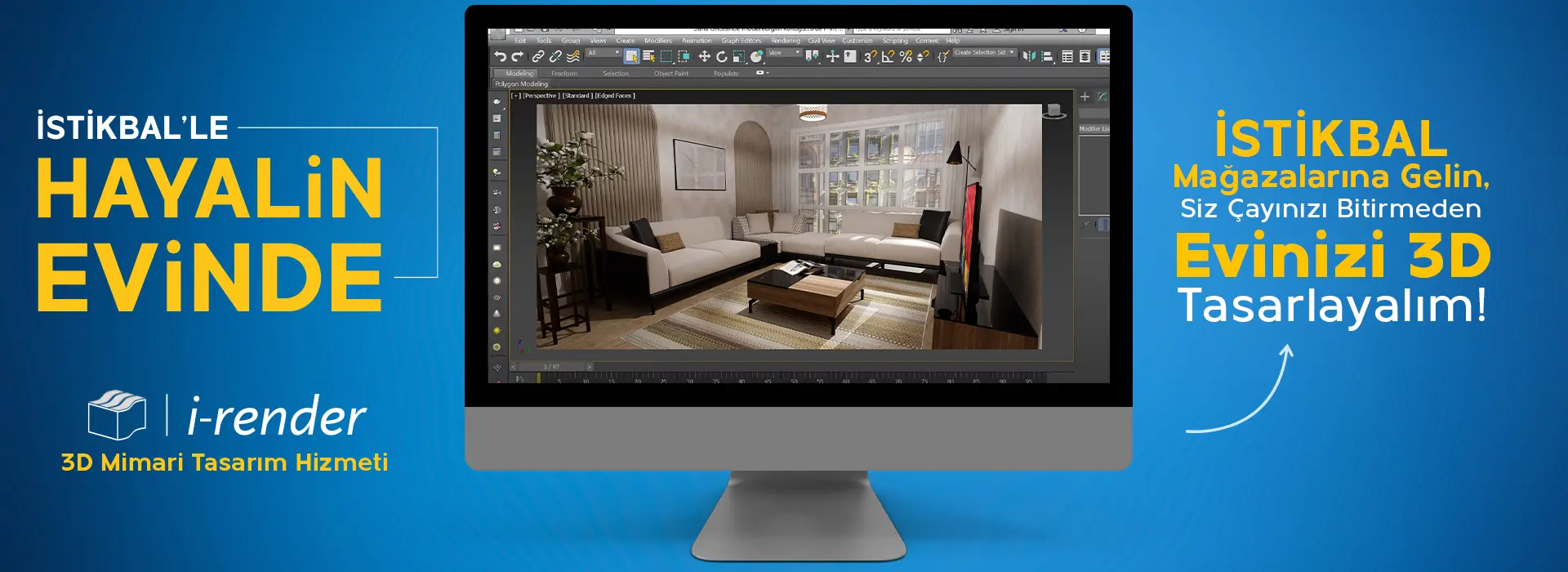Click the ViewCube in the viewport corner
1568x572 pixels.
point(1055,110)
